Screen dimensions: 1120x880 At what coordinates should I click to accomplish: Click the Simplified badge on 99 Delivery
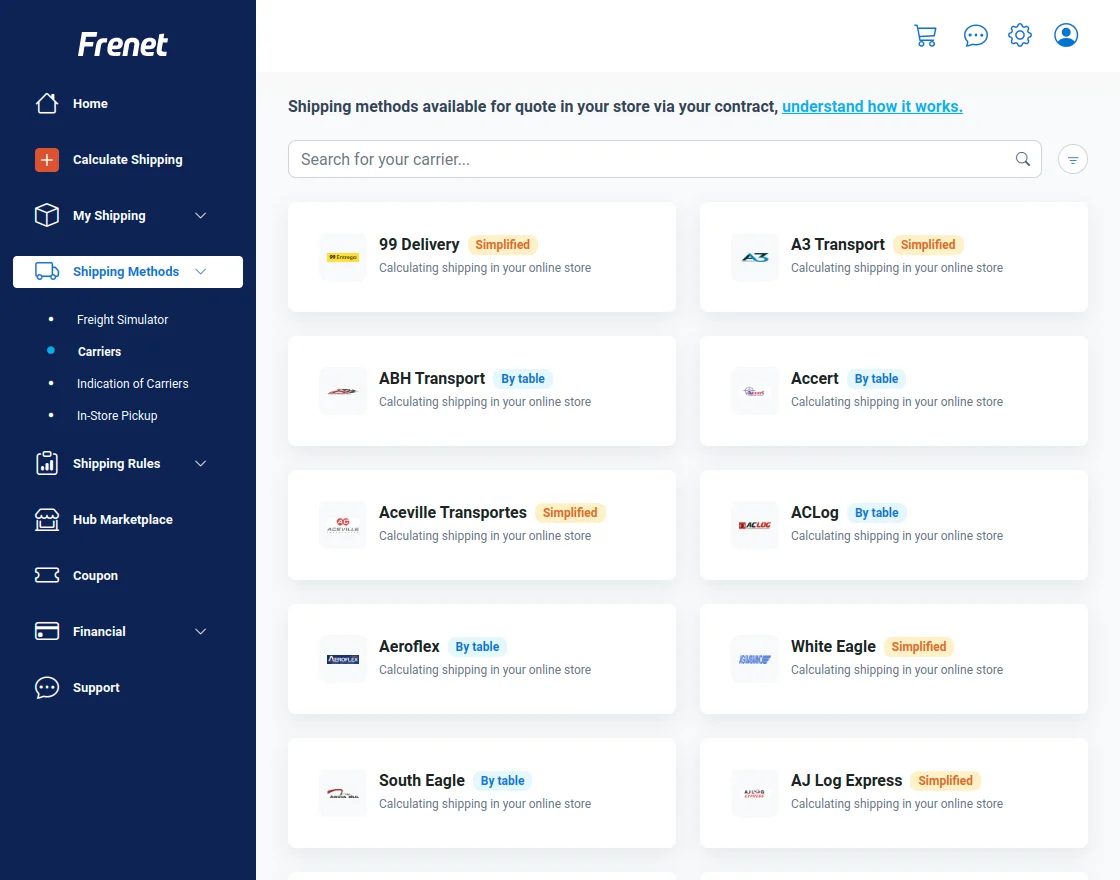point(503,244)
